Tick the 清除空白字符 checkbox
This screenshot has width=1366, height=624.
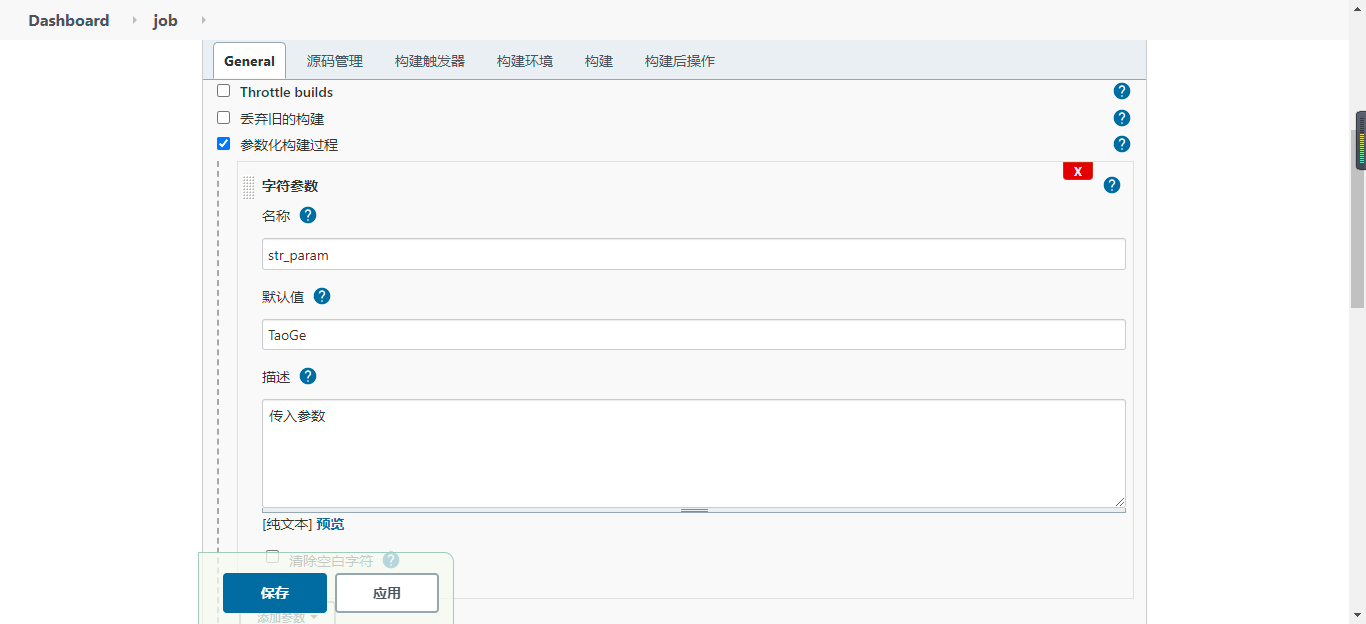(273, 557)
